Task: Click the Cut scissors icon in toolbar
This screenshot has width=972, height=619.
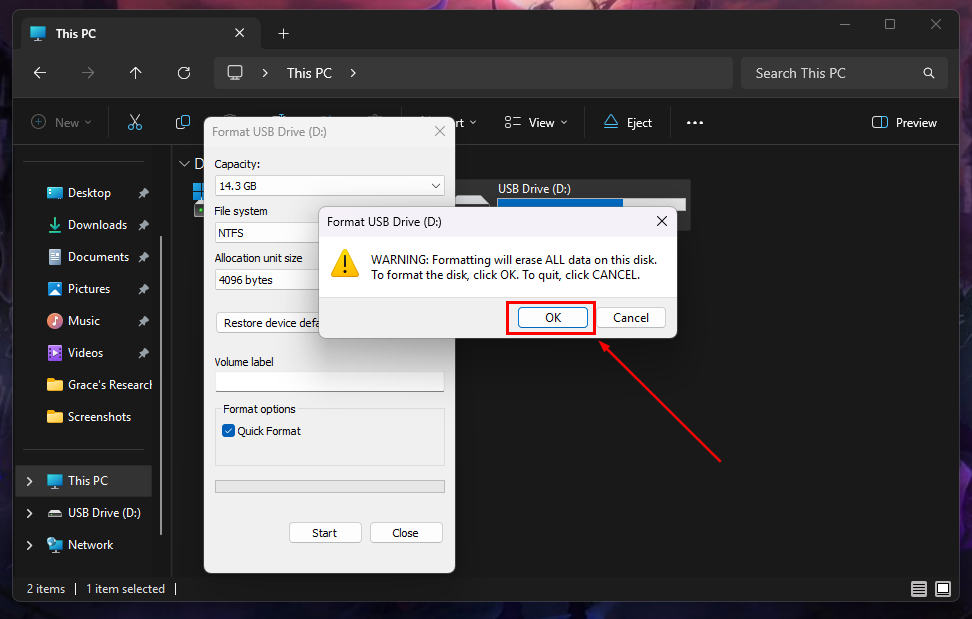Action: point(135,122)
